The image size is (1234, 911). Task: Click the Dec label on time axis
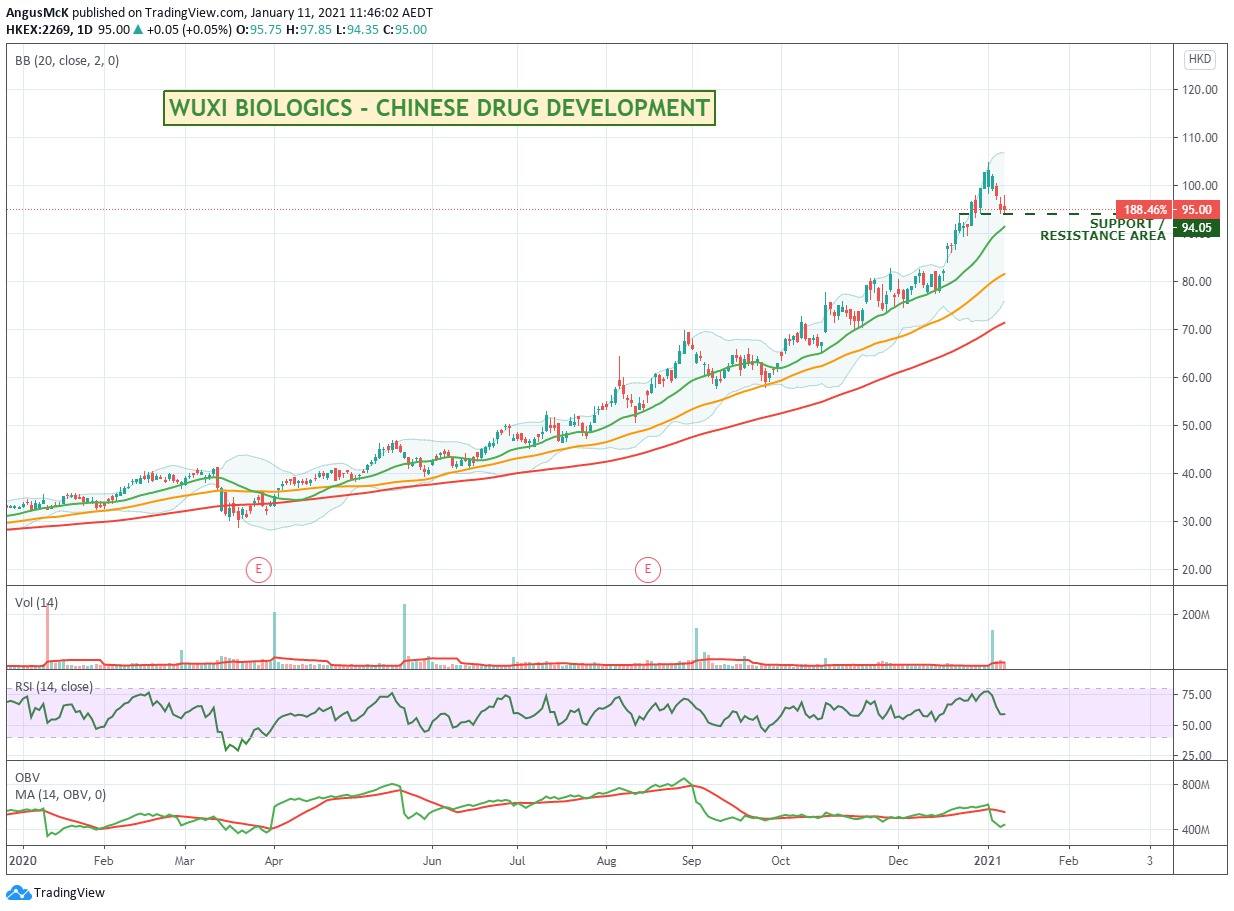pos(898,860)
